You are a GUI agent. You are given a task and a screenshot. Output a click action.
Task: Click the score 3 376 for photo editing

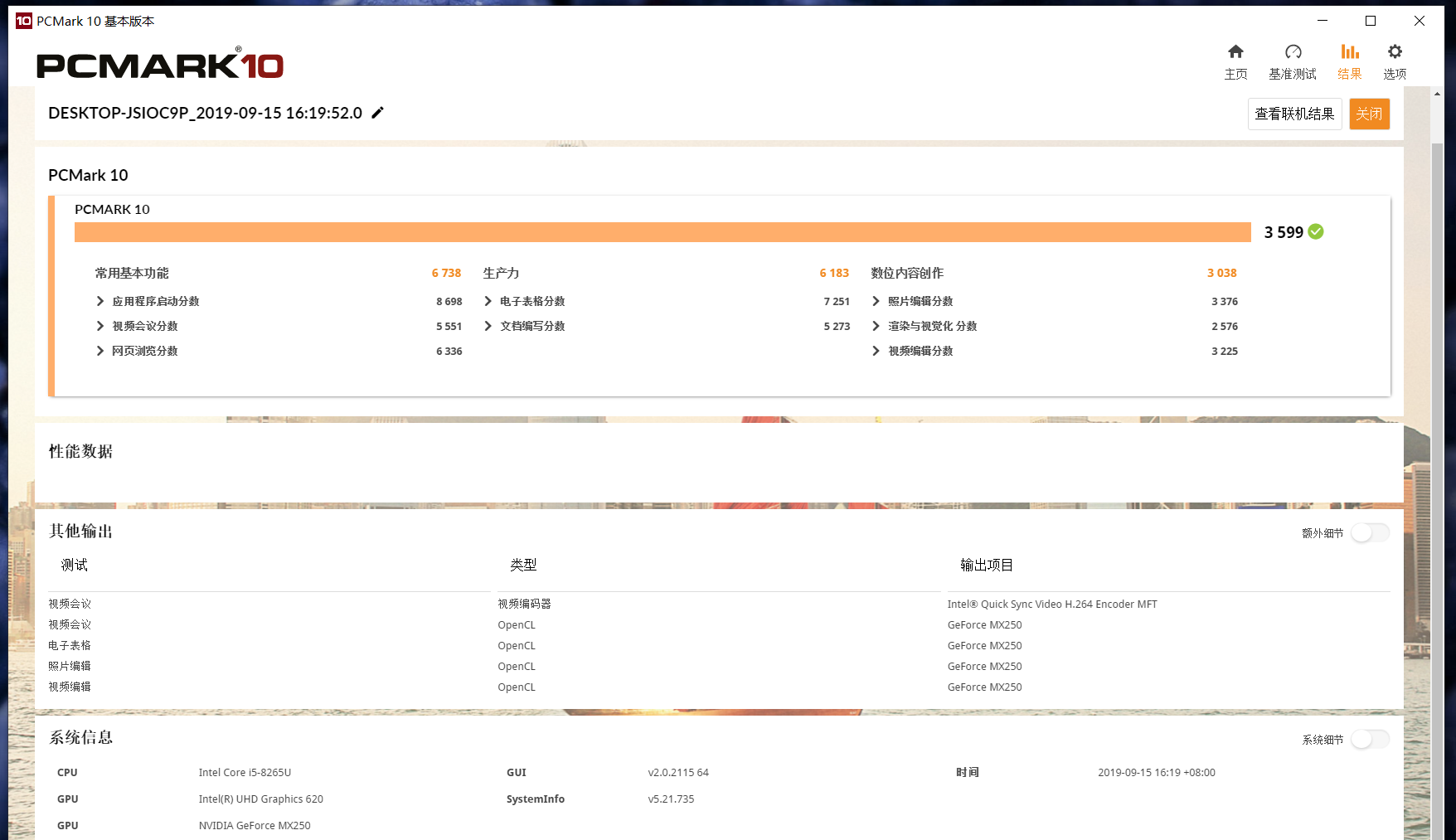(1225, 301)
